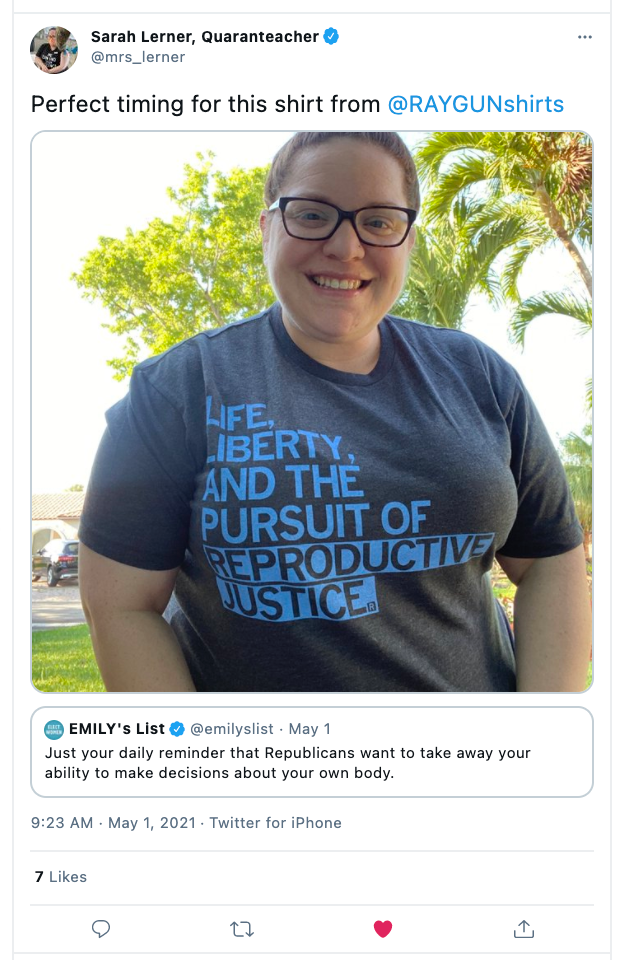Click the EMILY's List round avatar

point(54,729)
